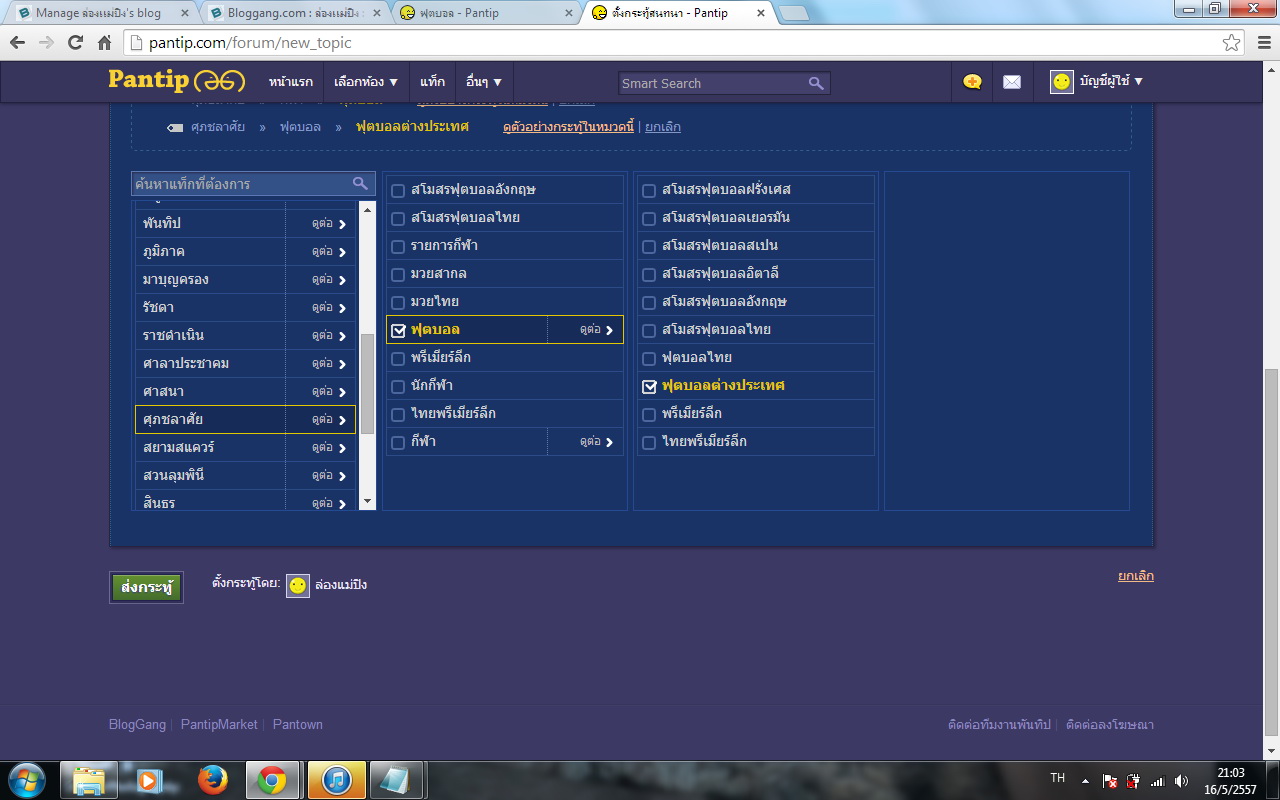Check the นักกีฬา checkbox
The height and width of the screenshot is (800, 1280).
point(398,386)
